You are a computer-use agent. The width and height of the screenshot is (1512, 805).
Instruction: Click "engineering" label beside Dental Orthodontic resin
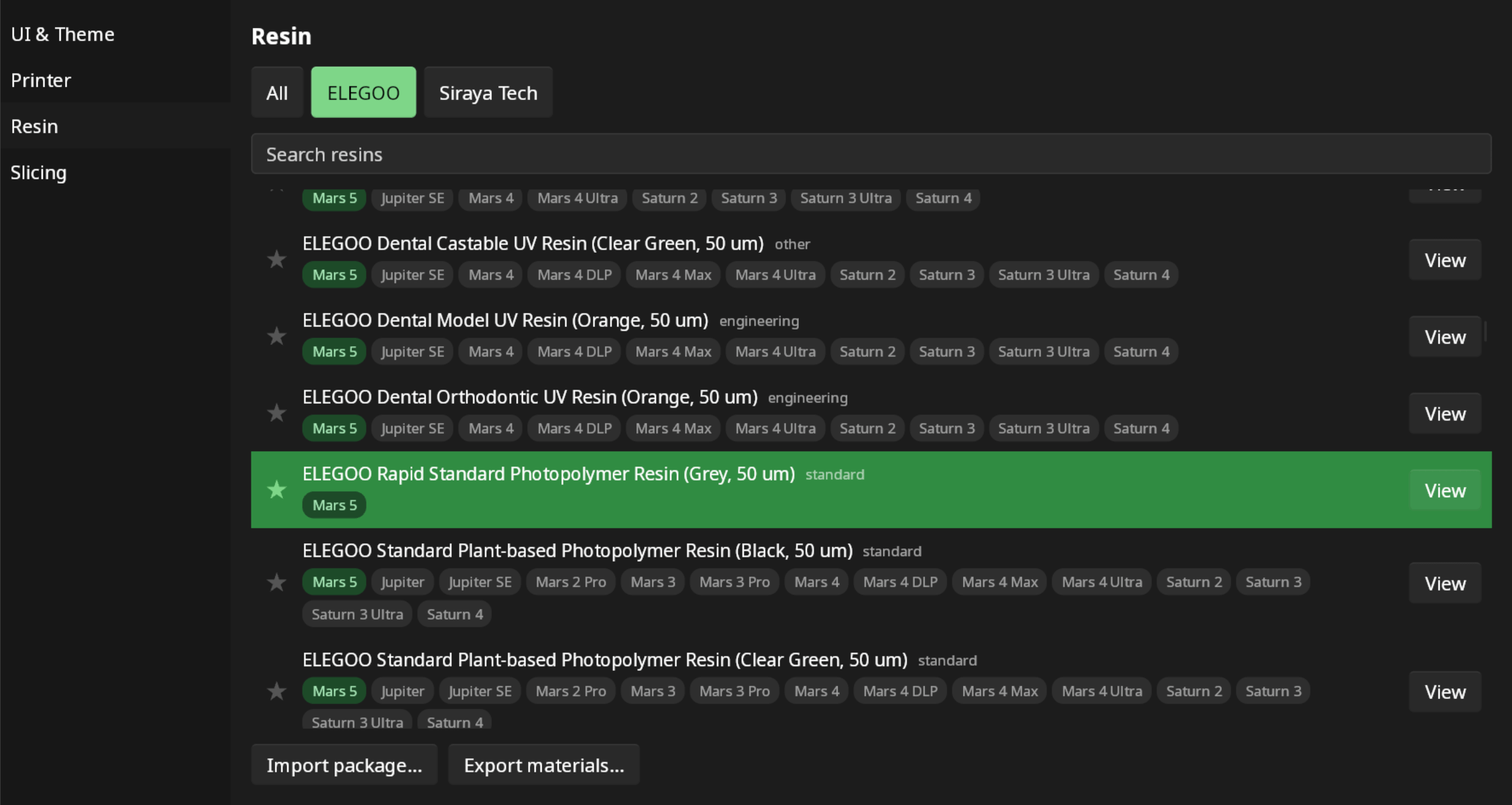point(808,398)
